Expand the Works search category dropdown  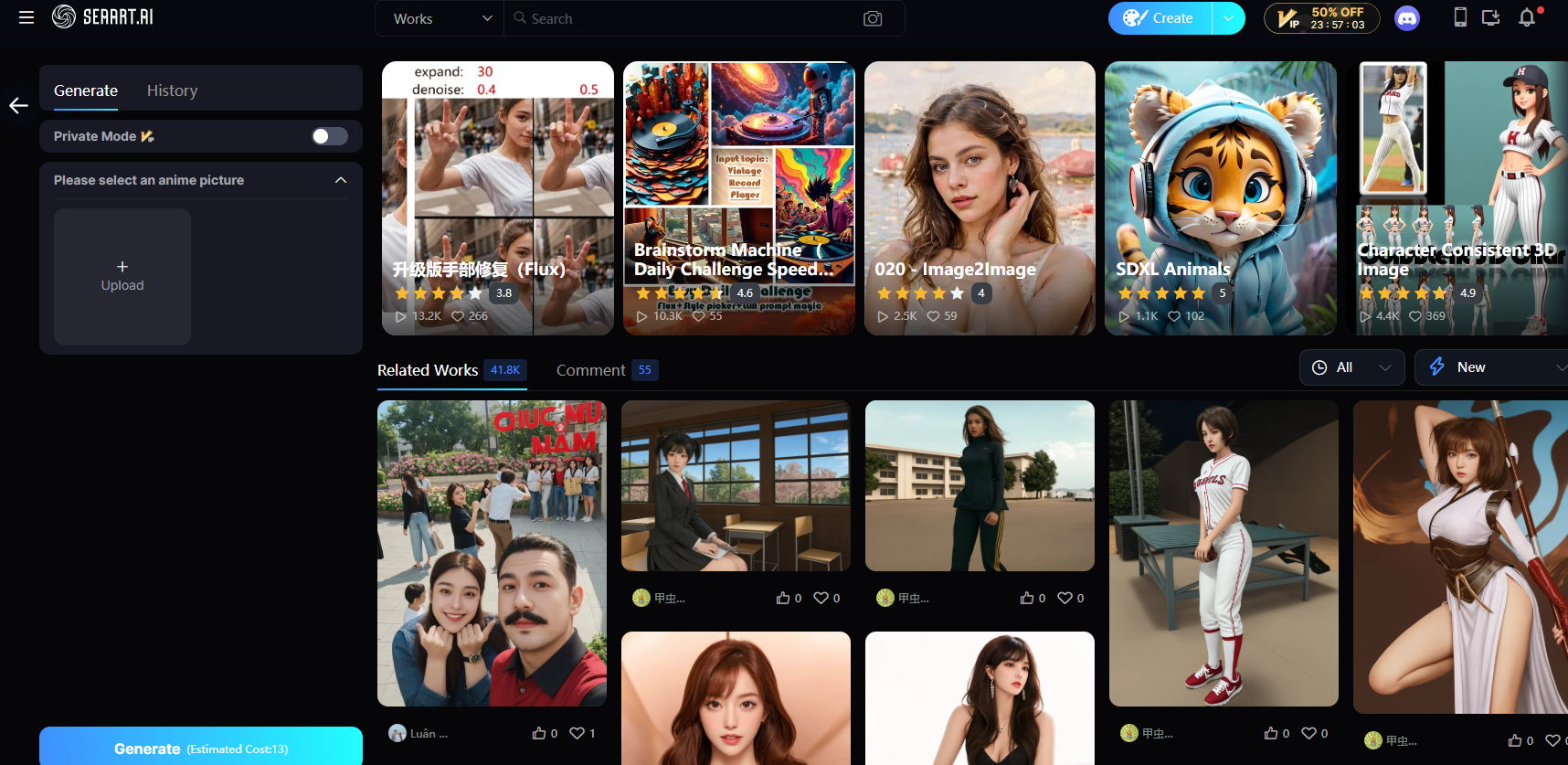[440, 18]
